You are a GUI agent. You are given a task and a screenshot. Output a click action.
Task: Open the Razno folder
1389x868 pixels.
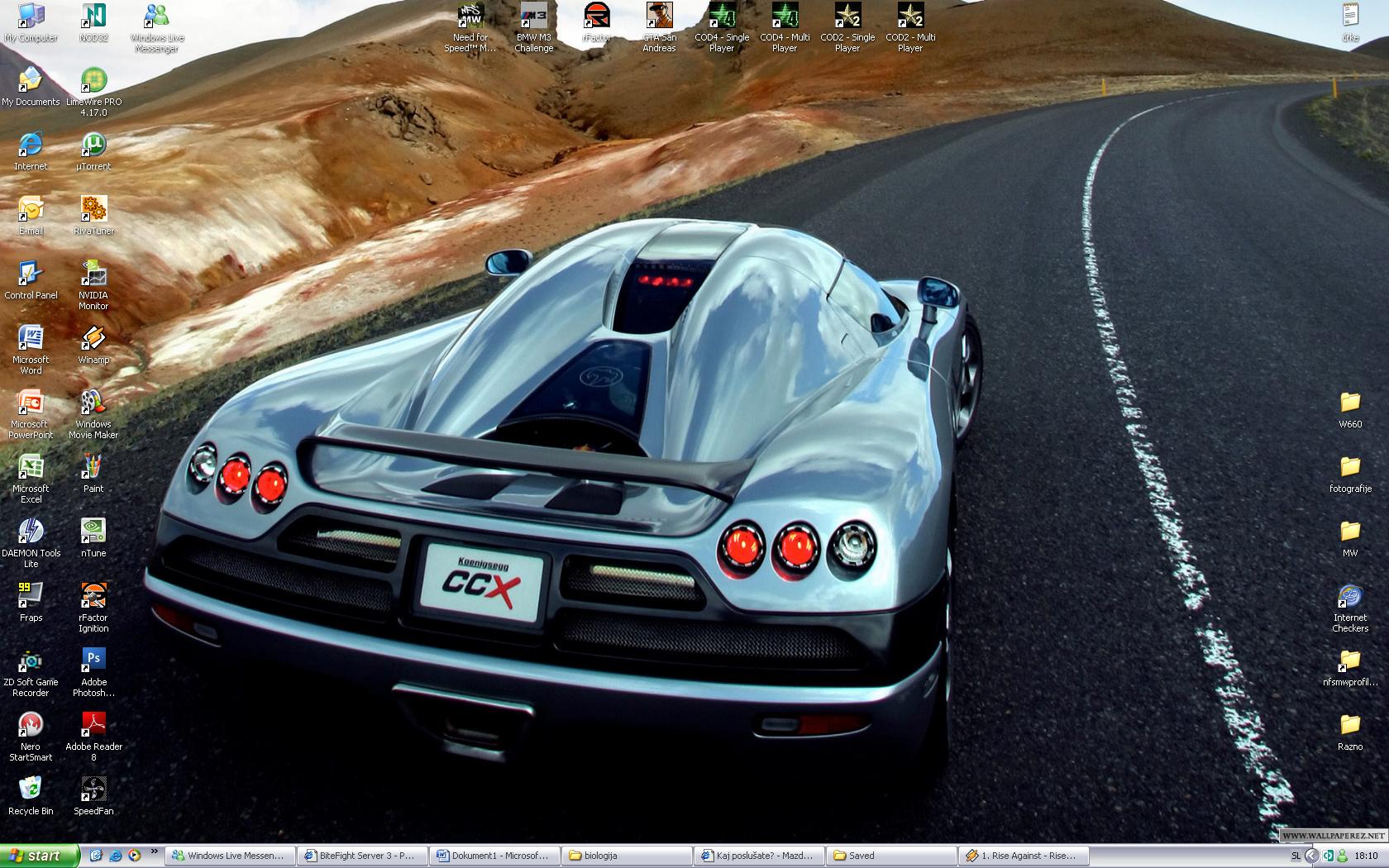(x=1350, y=732)
